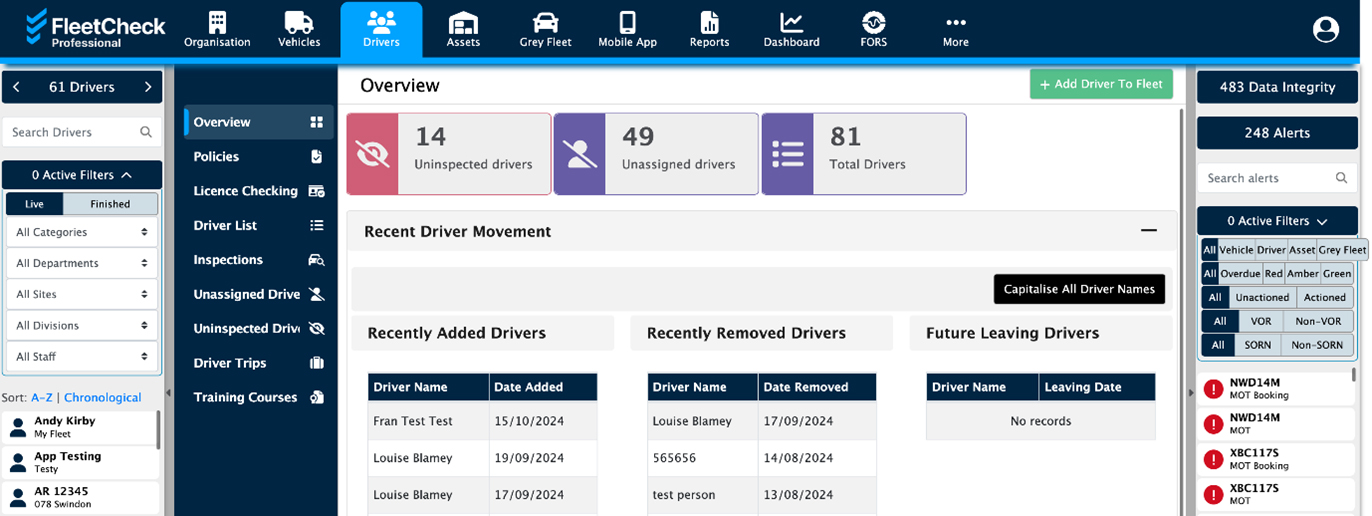
Task: Filter alerts by Overdue status
Action: (x=1240, y=274)
